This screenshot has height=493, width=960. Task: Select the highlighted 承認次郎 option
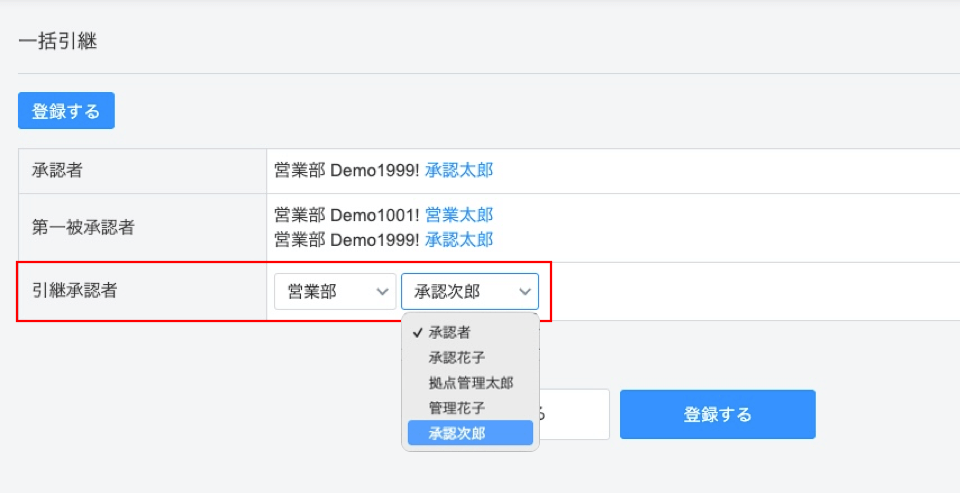click(470, 433)
